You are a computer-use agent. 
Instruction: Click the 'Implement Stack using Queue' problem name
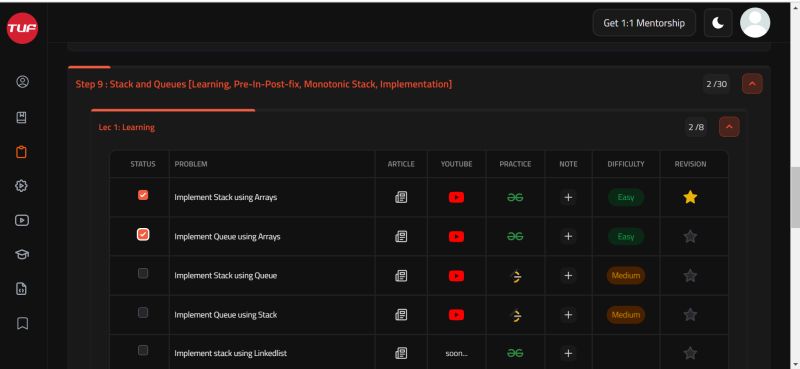tap(226, 276)
